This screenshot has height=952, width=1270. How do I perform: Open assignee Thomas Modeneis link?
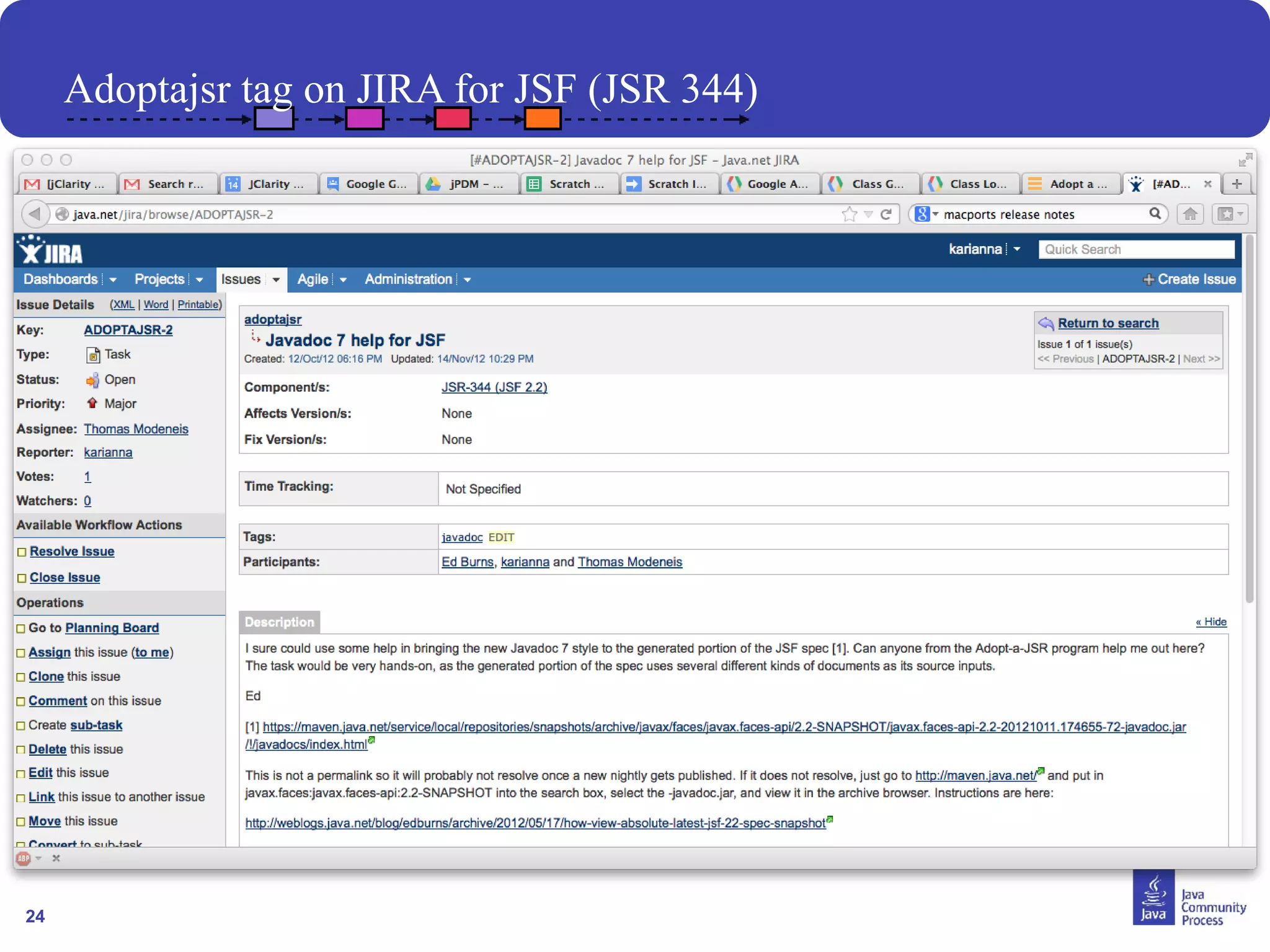(x=136, y=429)
